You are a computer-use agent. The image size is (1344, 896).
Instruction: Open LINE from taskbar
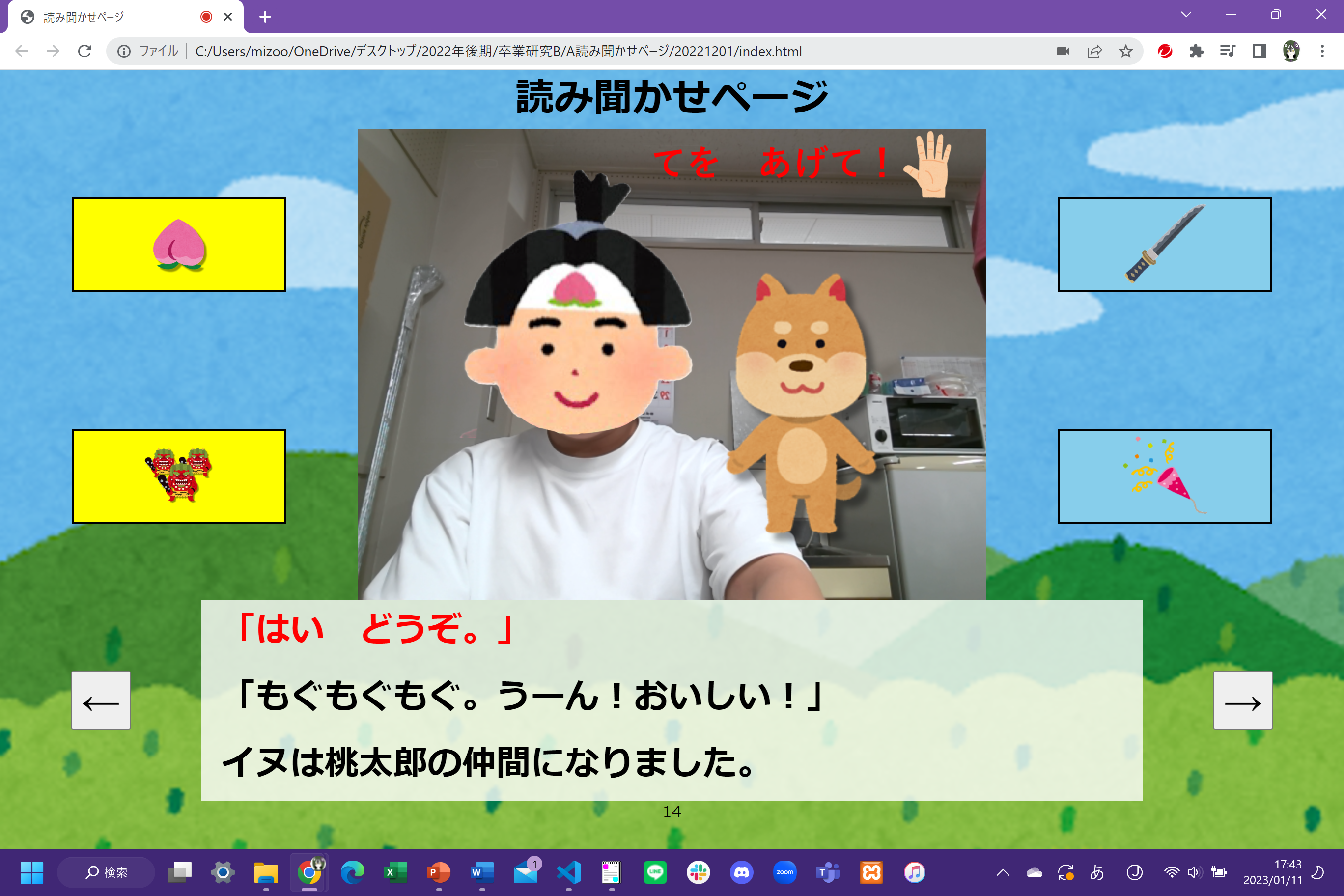click(x=655, y=872)
